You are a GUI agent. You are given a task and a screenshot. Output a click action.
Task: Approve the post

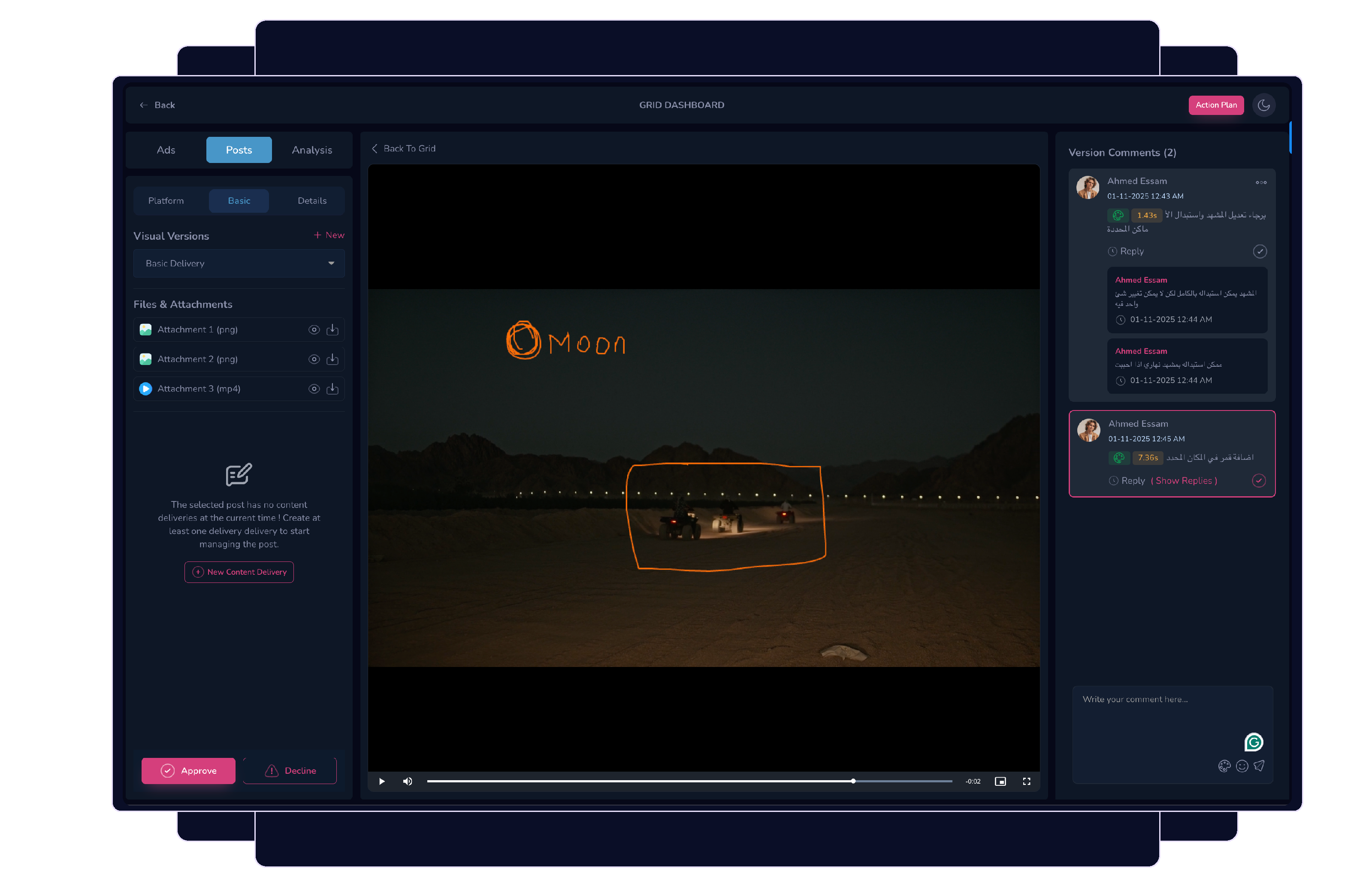click(x=188, y=770)
